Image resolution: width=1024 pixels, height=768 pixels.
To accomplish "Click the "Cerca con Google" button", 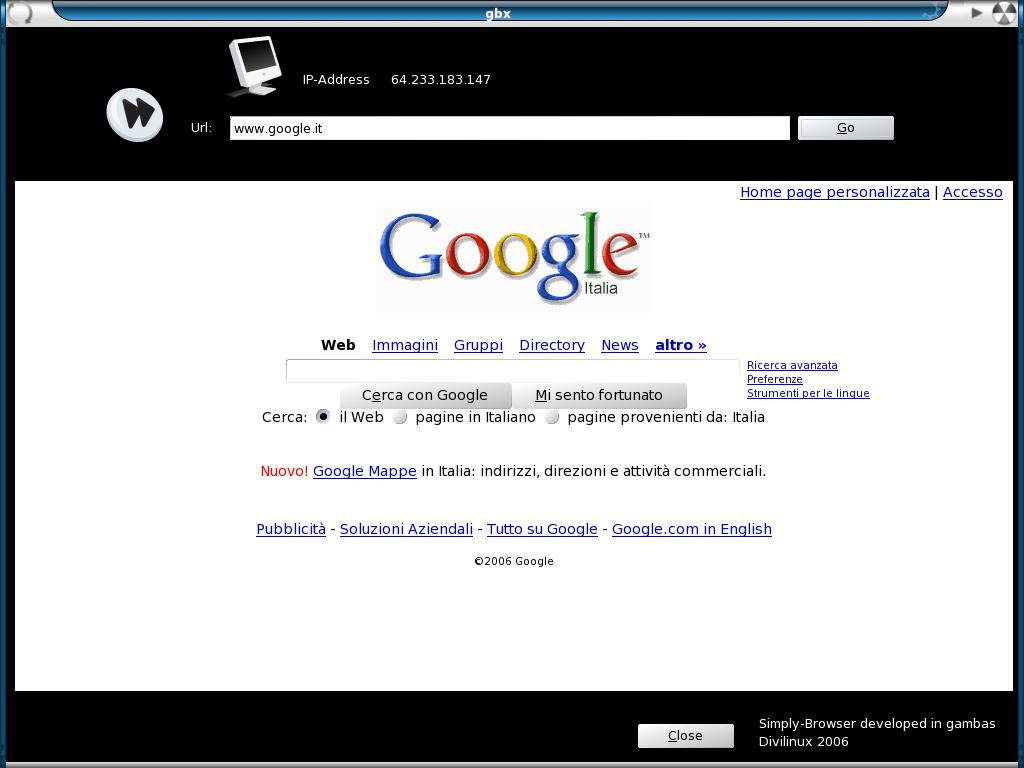I will click(x=425, y=395).
